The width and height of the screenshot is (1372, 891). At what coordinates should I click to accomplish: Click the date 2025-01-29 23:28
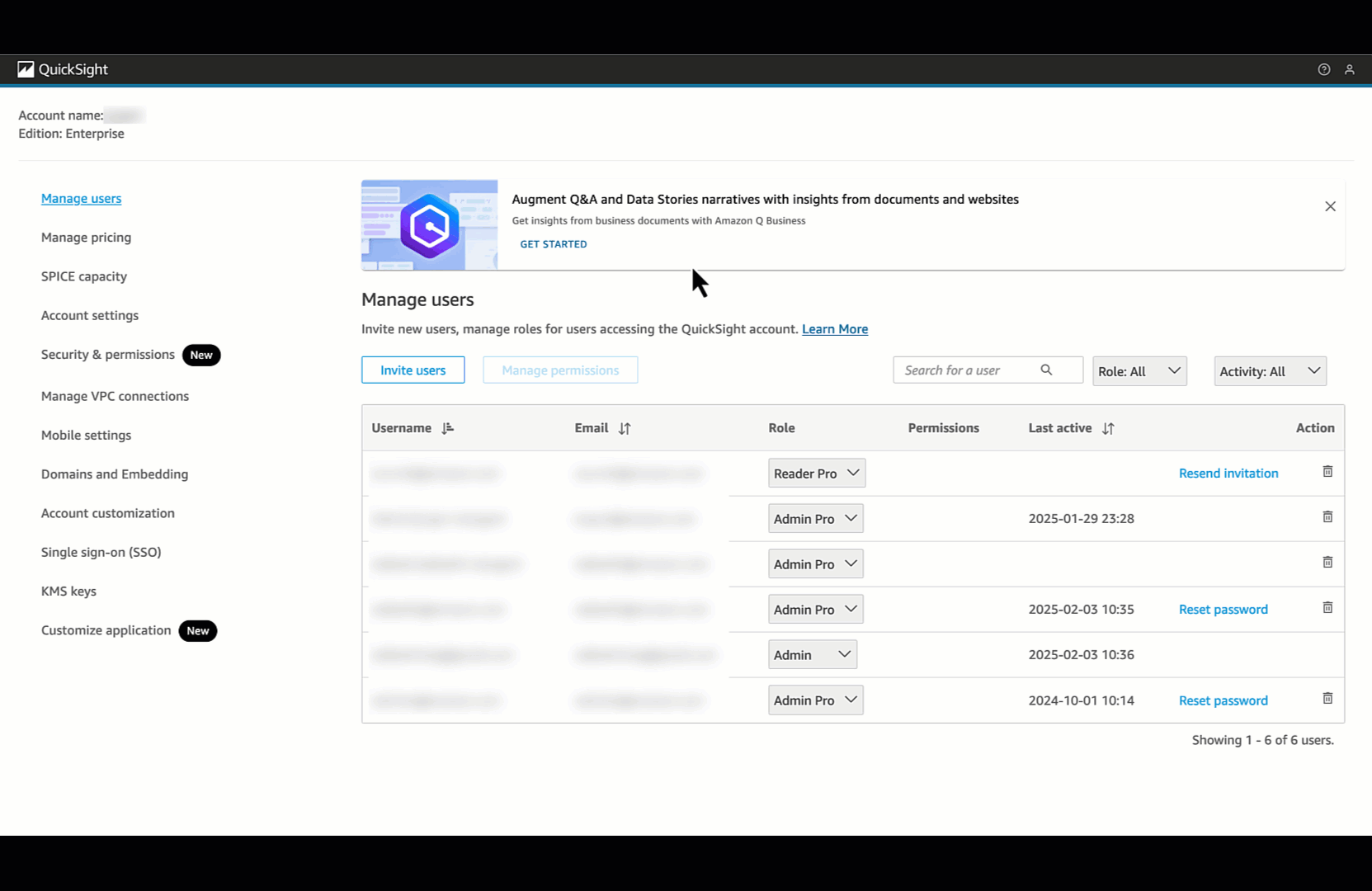pyautogui.click(x=1081, y=519)
